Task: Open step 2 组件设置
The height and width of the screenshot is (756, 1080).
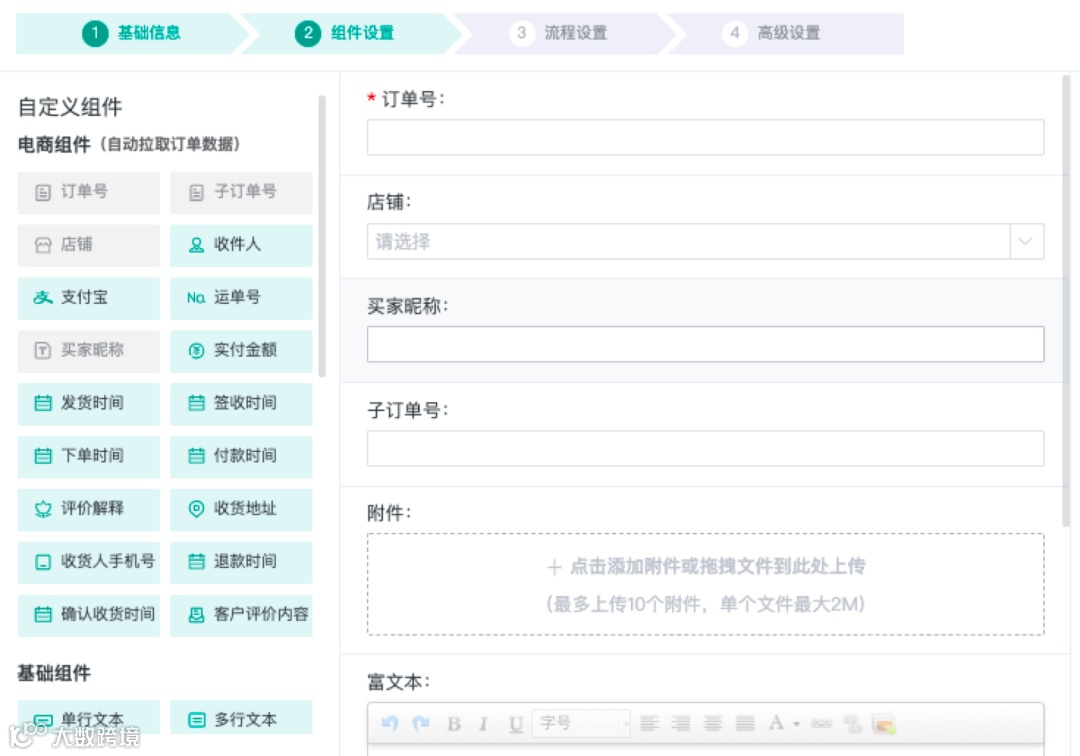Action: [344, 33]
